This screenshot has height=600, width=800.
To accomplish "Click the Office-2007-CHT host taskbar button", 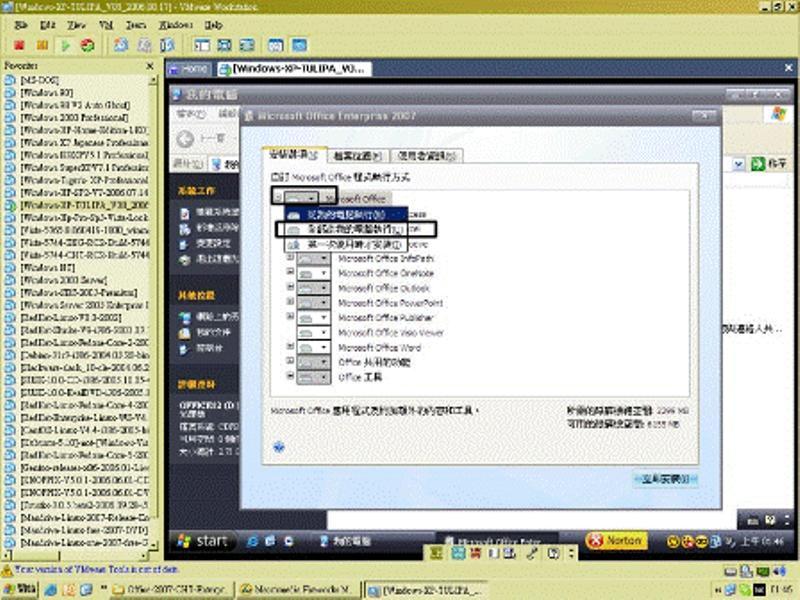I will pos(172,590).
